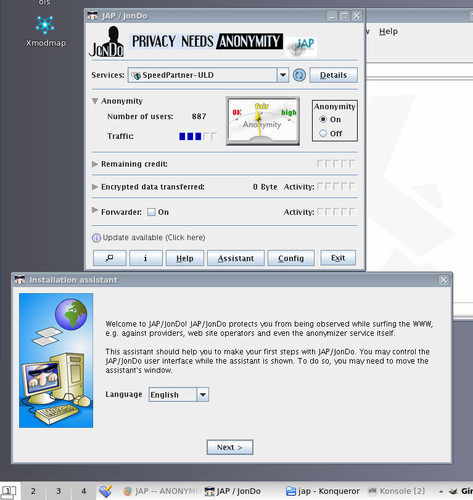Click the JonDo silhouette logo

107,42
